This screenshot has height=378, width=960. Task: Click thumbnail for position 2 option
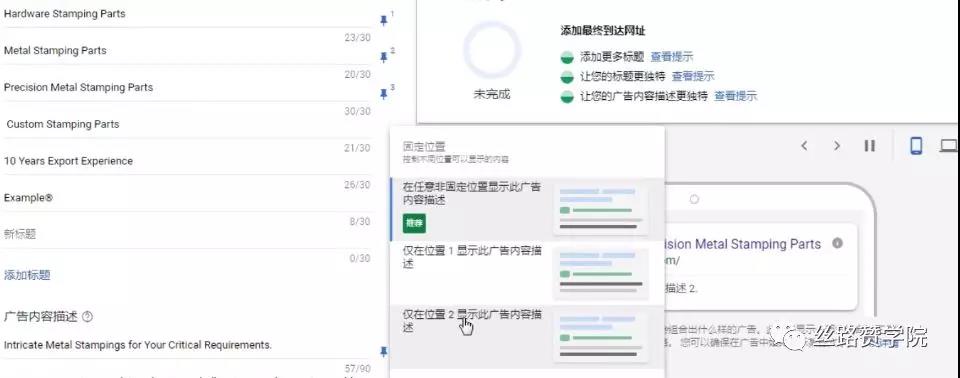[601, 337]
